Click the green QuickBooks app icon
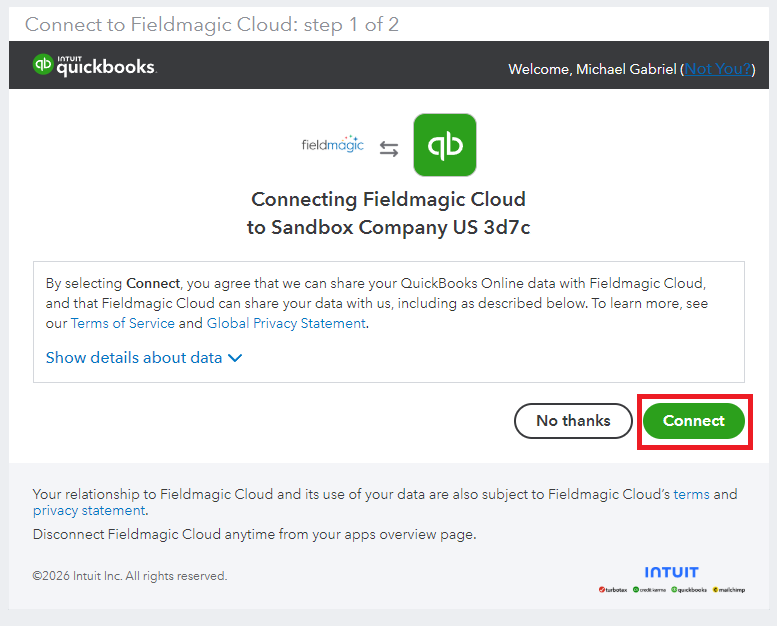This screenshot has width=777, height=626. [445, 145]
